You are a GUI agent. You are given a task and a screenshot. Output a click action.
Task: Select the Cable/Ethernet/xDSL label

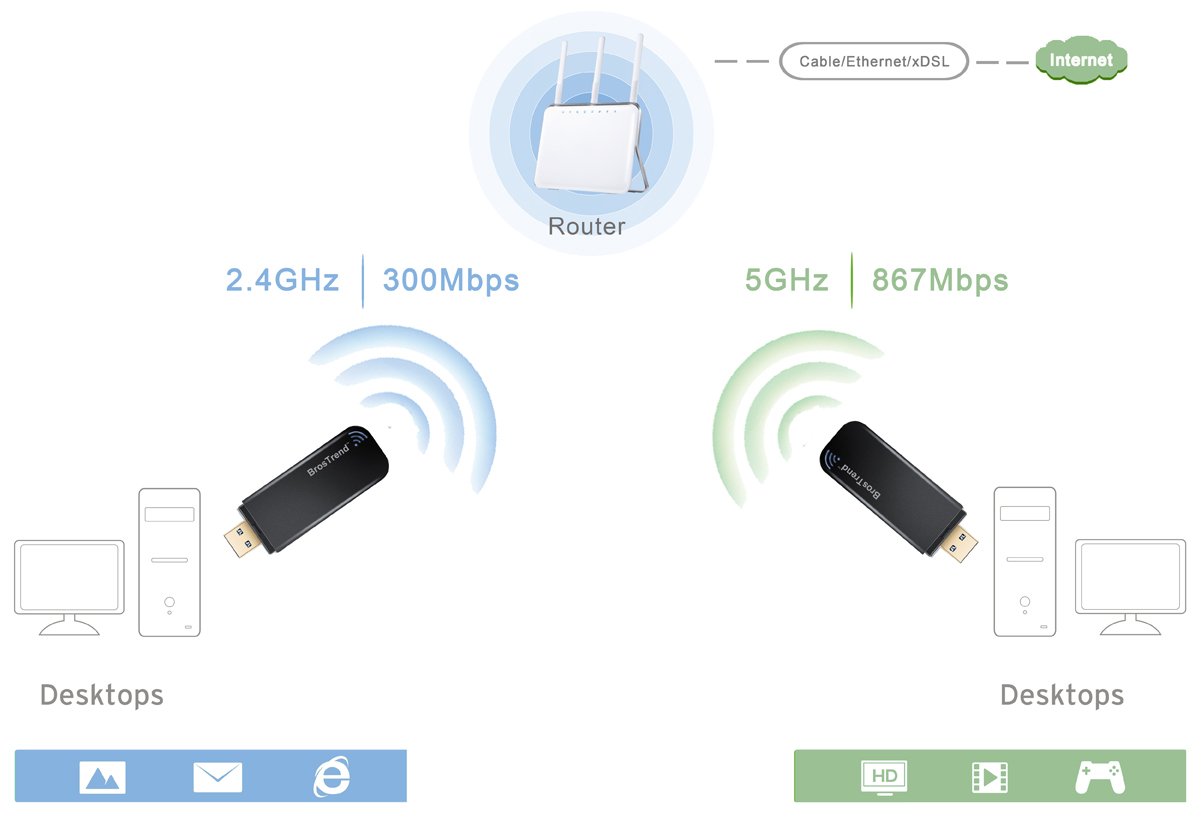[x=874, y=61]
